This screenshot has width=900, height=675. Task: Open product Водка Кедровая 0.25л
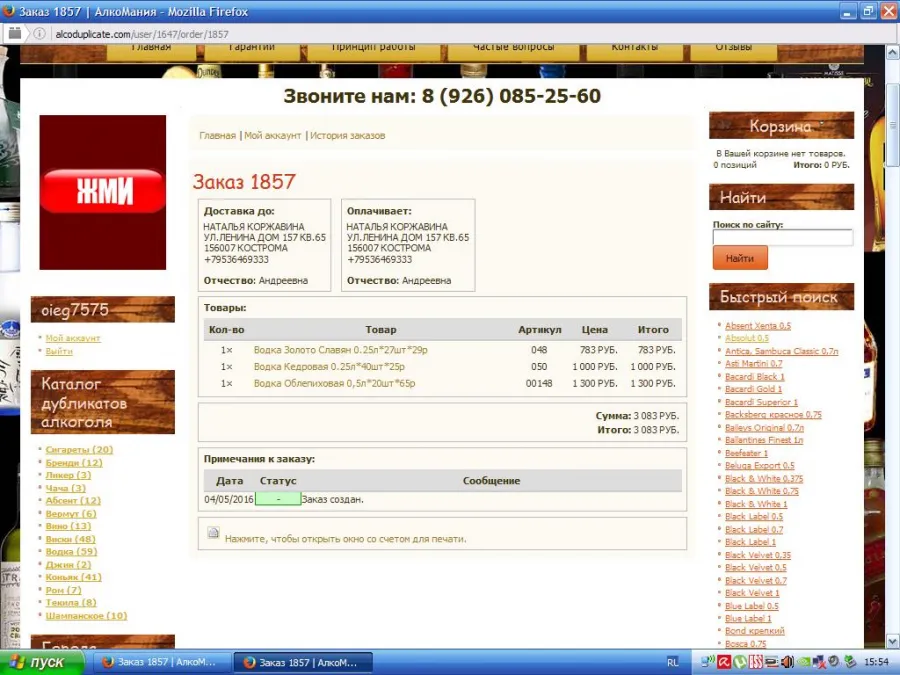click(x=329, y=366)
